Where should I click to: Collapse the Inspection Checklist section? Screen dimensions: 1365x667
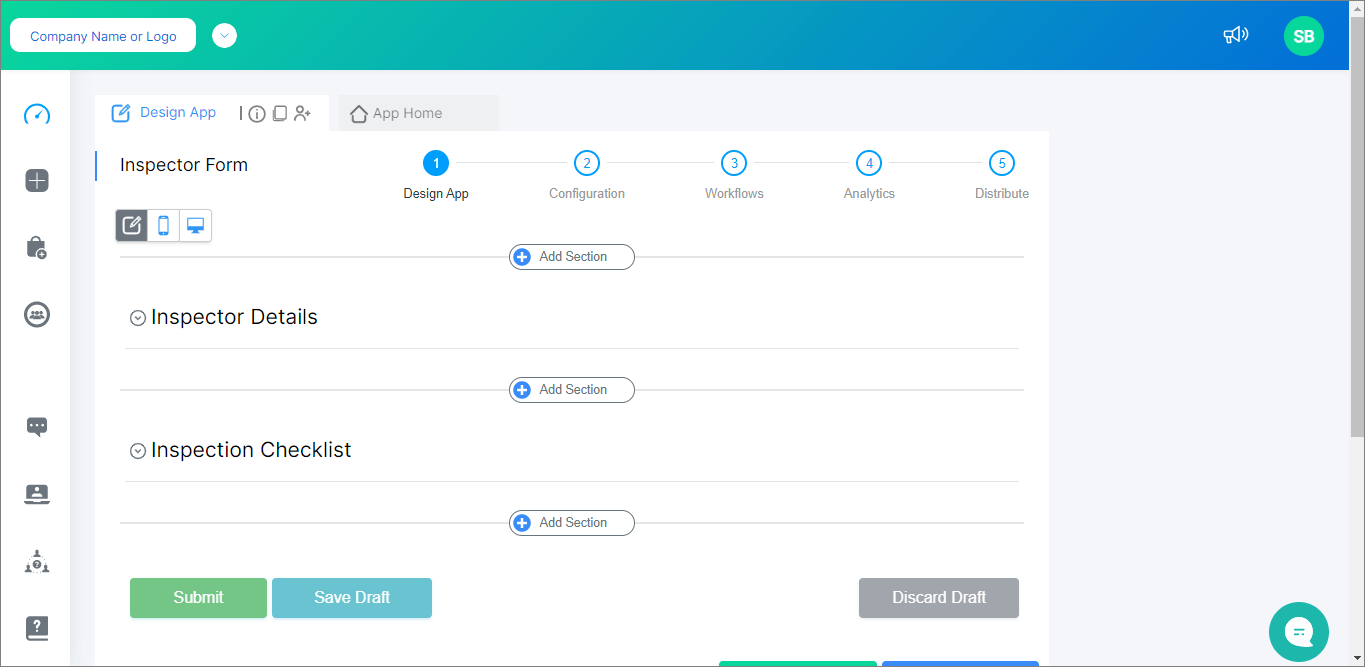coord(138,450)
